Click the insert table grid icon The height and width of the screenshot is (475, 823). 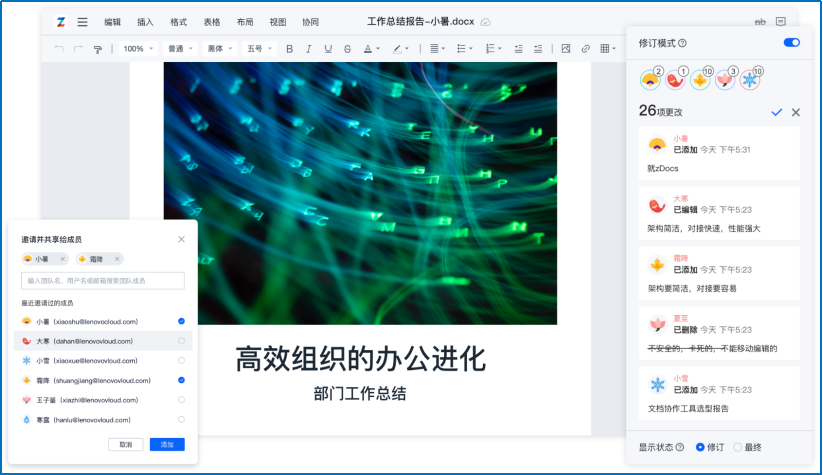coord(605,49)
